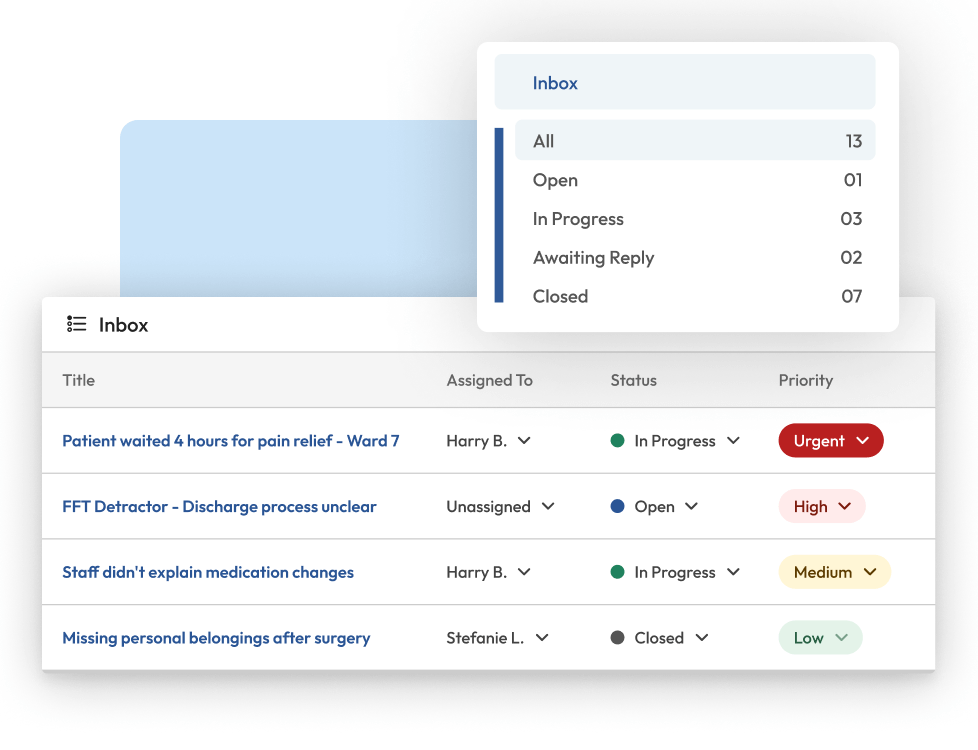Click green status dot on medication changes row

pyautogui.click(x=617, y=572)
